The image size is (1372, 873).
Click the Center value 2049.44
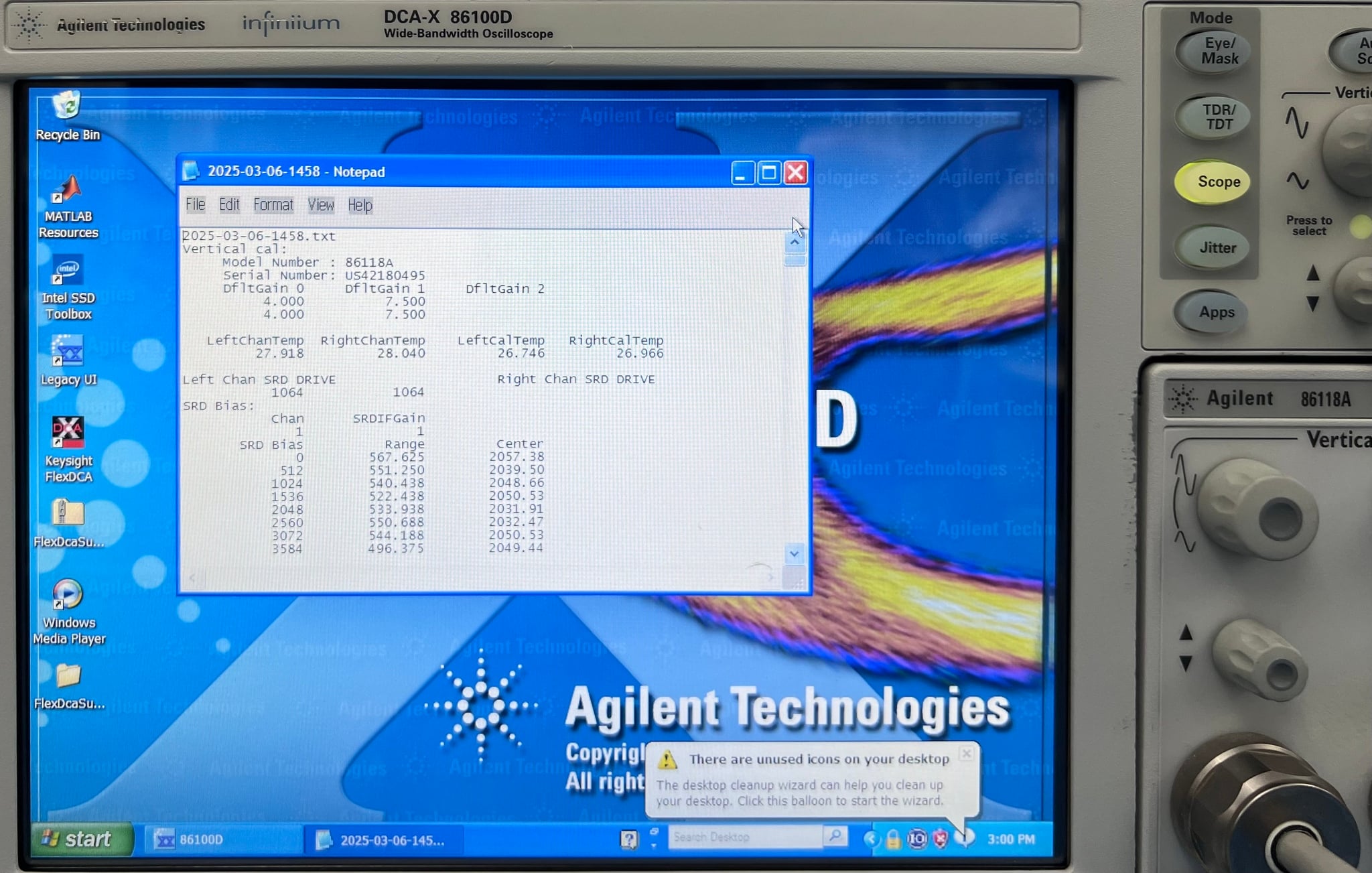pos(516,548)
